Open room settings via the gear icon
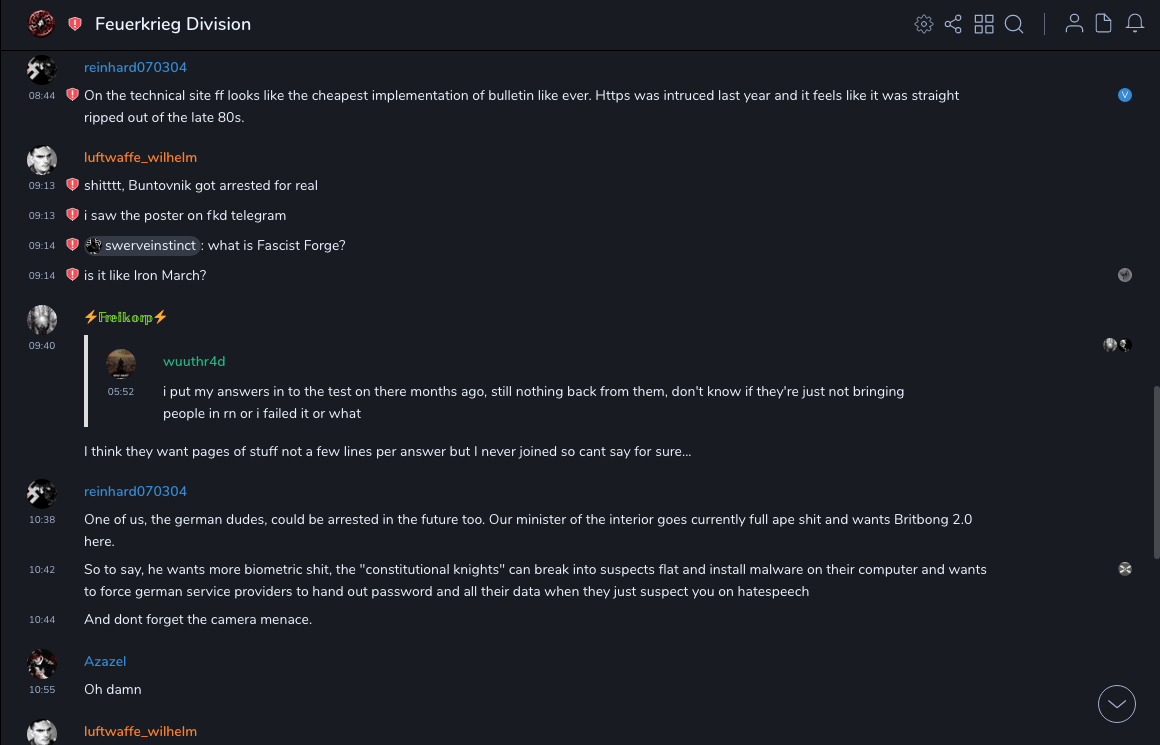This screenshot has height=745, width=1160. [924, 24]
